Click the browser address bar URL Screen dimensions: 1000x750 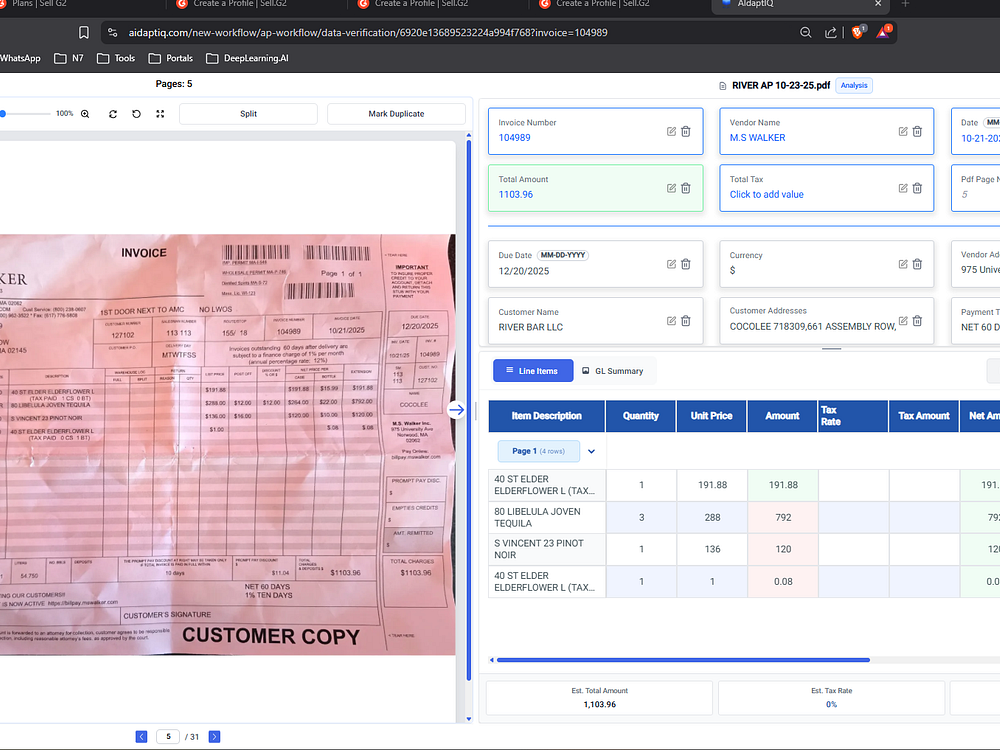(x=367, y=33)
